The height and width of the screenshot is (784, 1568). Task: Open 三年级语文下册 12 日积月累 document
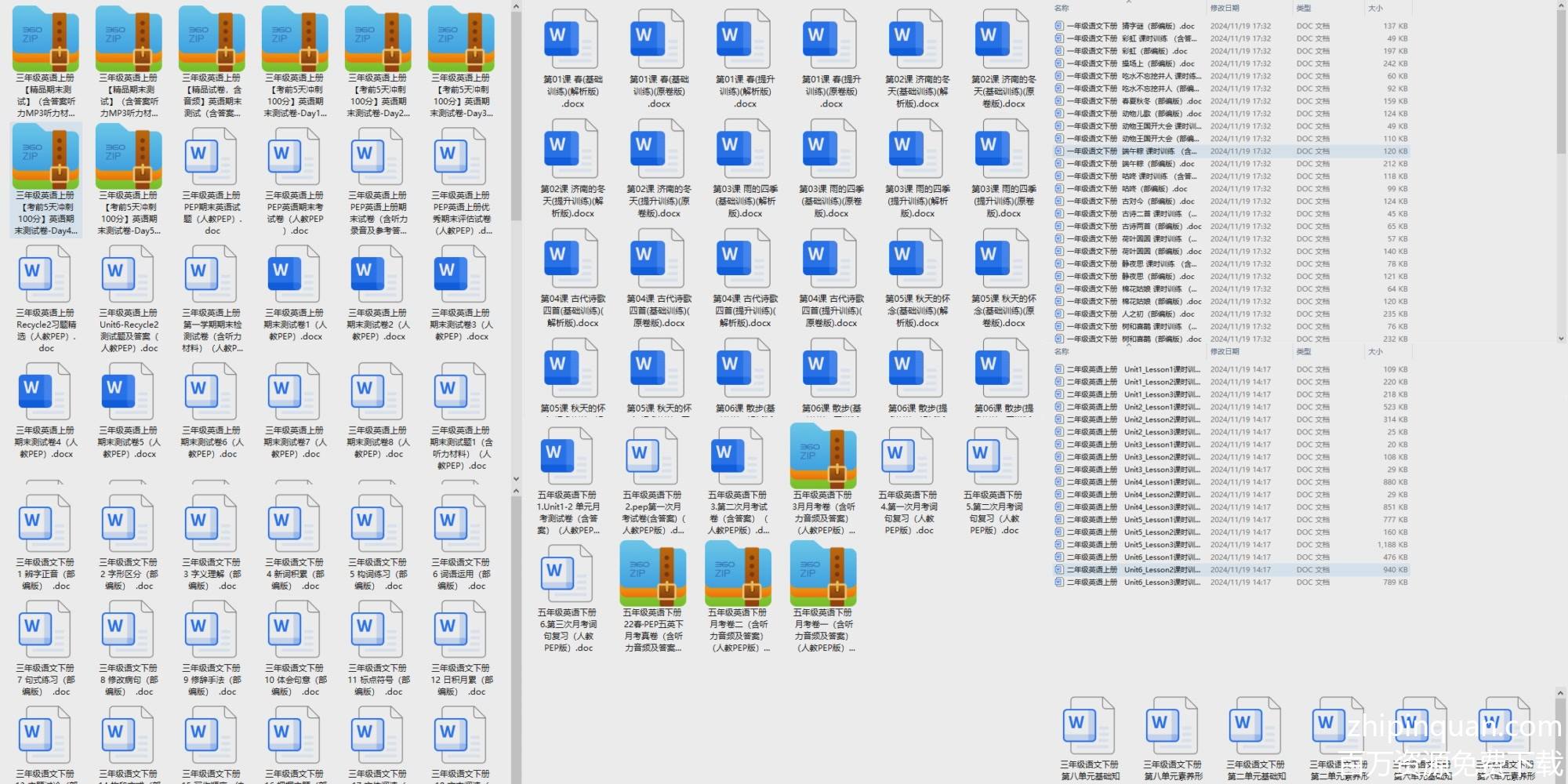click(x=460, y=630)
